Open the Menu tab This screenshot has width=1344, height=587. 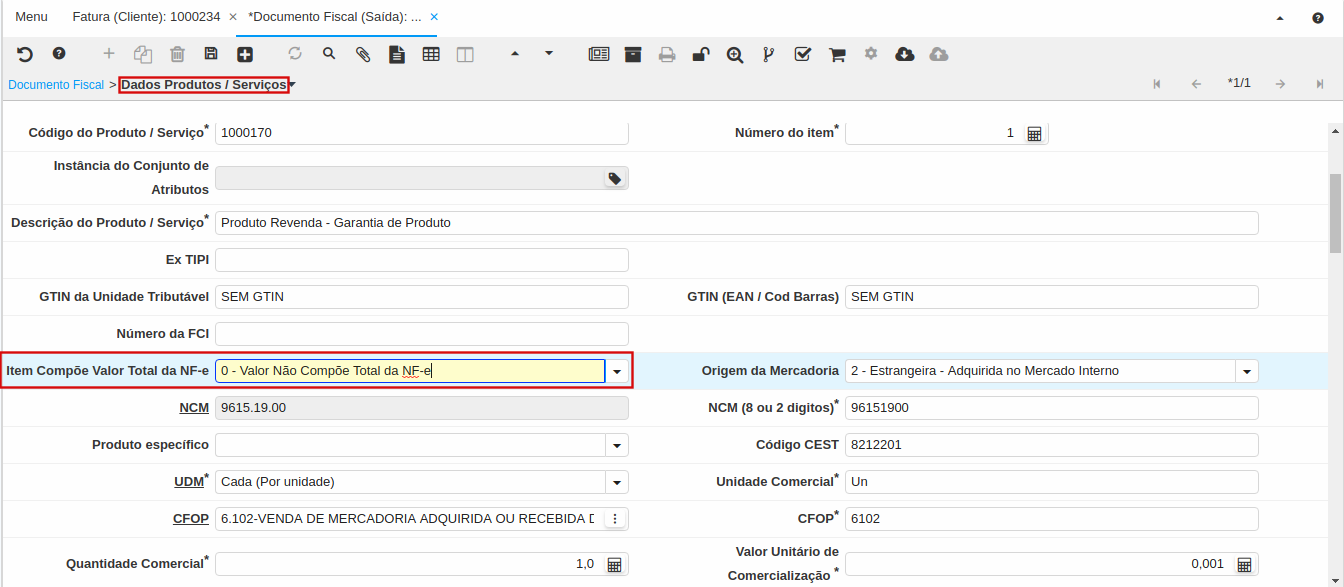point(31,17)
